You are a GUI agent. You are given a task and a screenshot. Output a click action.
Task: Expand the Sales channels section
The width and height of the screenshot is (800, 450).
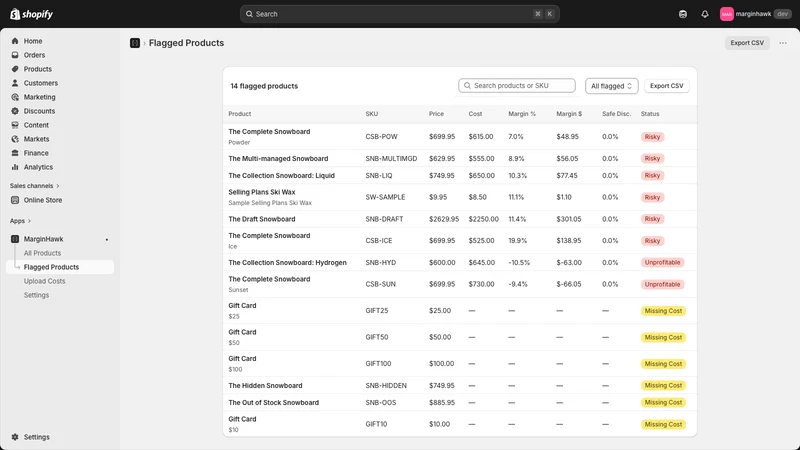34,186
